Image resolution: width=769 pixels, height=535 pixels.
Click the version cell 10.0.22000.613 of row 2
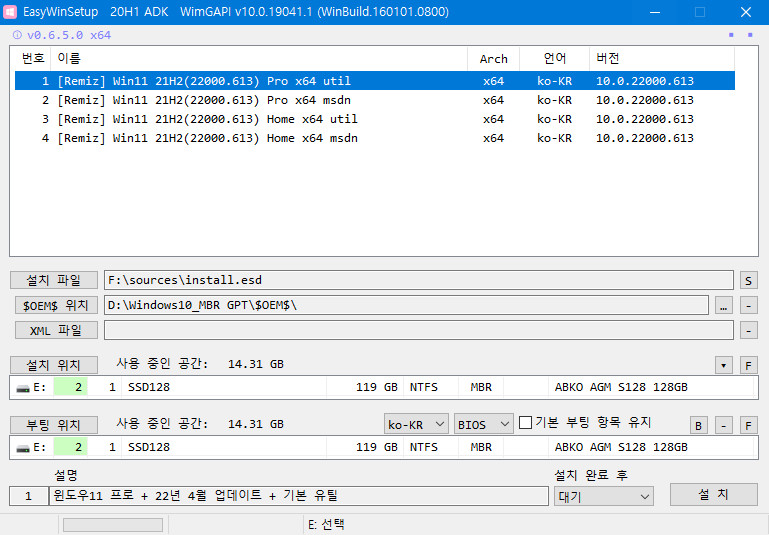644,100
